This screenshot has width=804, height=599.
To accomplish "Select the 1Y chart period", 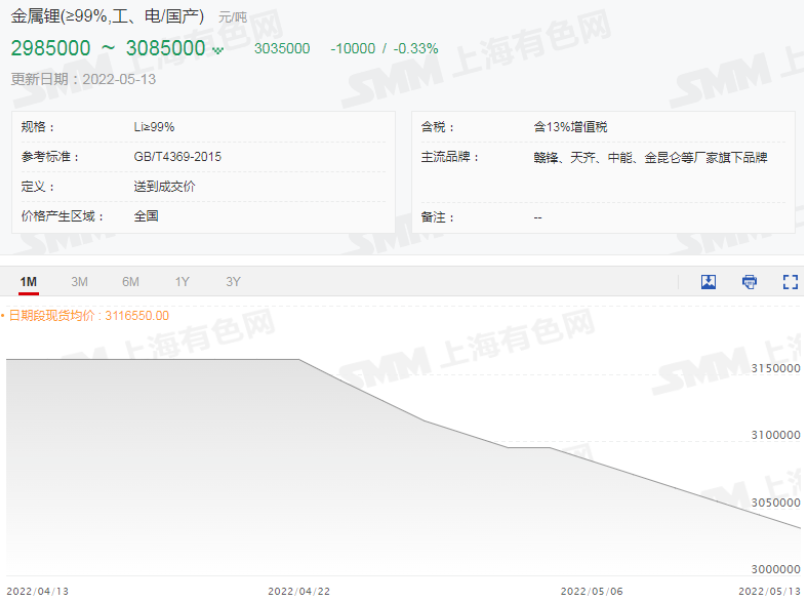I will click(x=182, y=282).
